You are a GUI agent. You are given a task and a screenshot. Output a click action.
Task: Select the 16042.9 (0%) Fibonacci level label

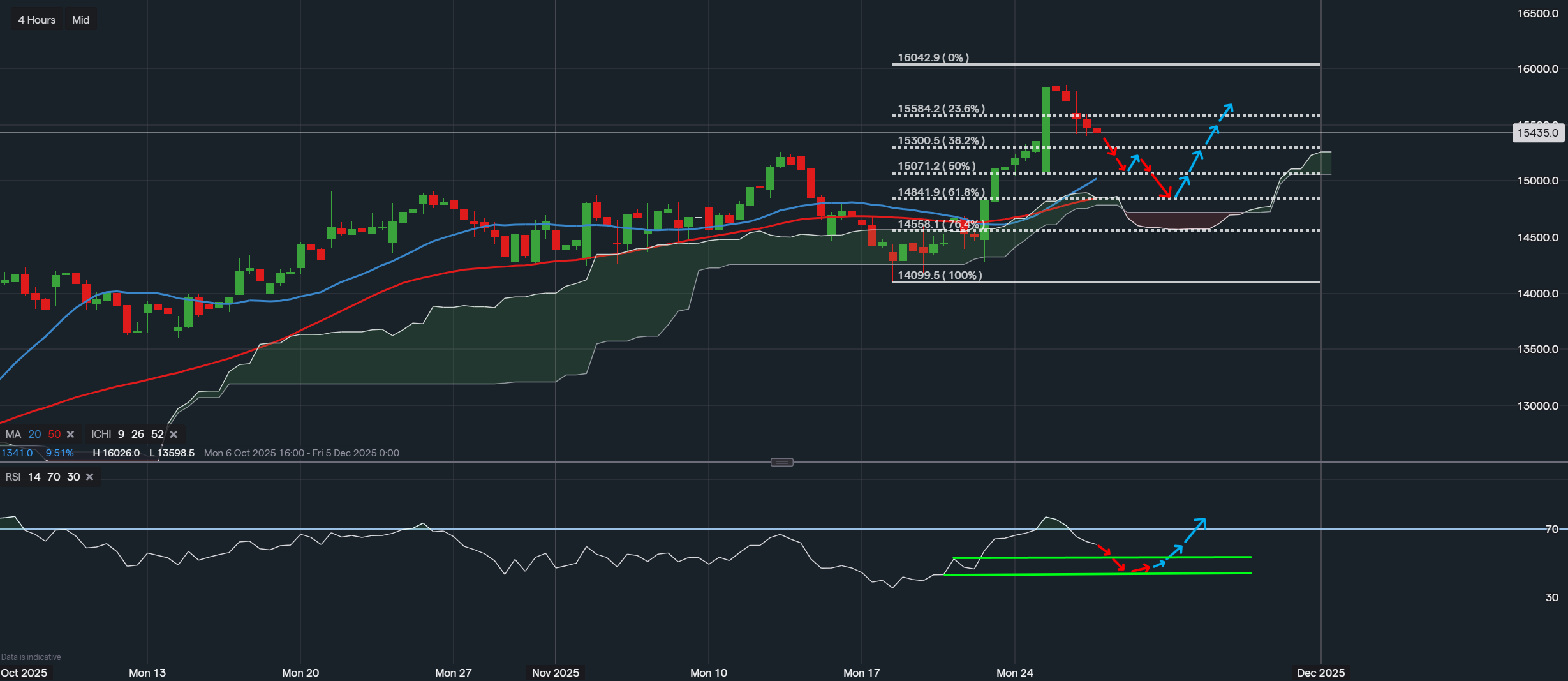click(x=933, y=57)
